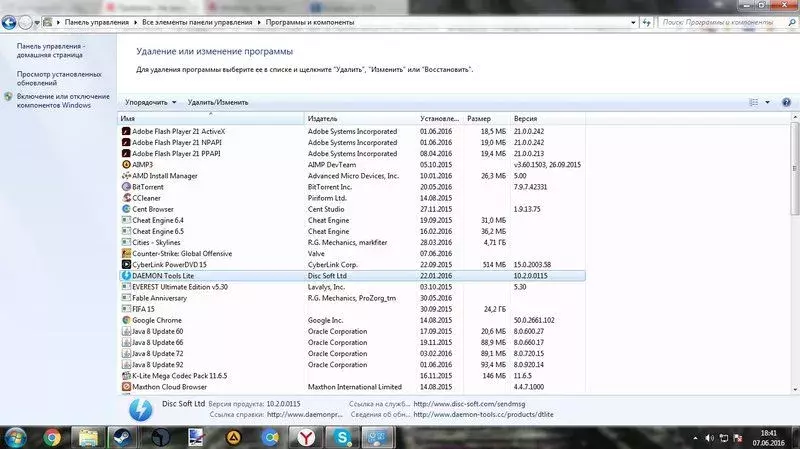Screen dimensions: 800x449
Task: Open the AIMP player from the taskbar
Action: coord(233,437)
